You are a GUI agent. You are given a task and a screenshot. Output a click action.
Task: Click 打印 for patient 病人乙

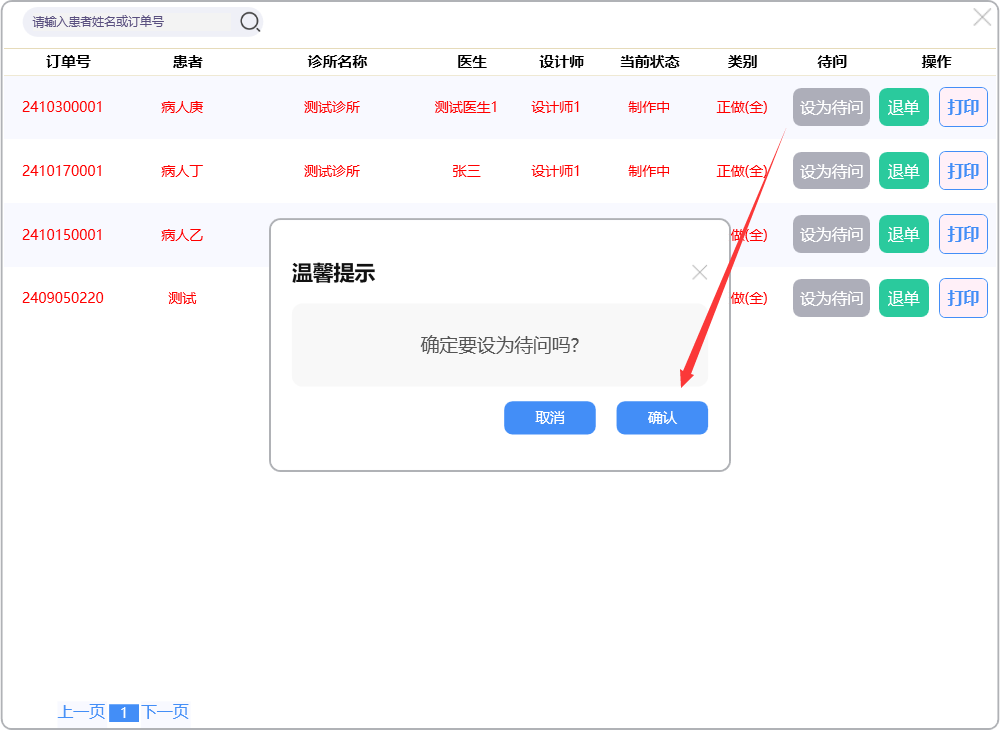963,234
